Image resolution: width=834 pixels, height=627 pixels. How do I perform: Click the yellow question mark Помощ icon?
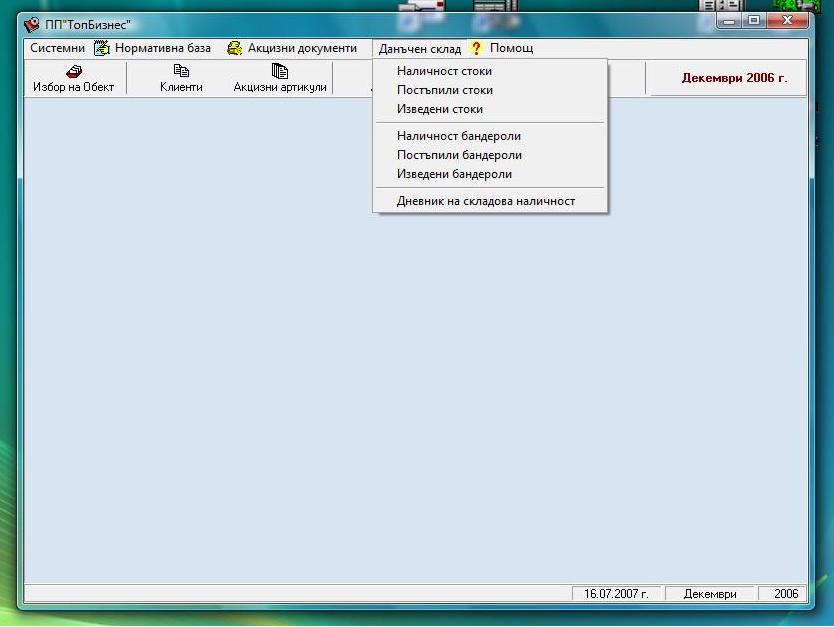click(476, 48)
